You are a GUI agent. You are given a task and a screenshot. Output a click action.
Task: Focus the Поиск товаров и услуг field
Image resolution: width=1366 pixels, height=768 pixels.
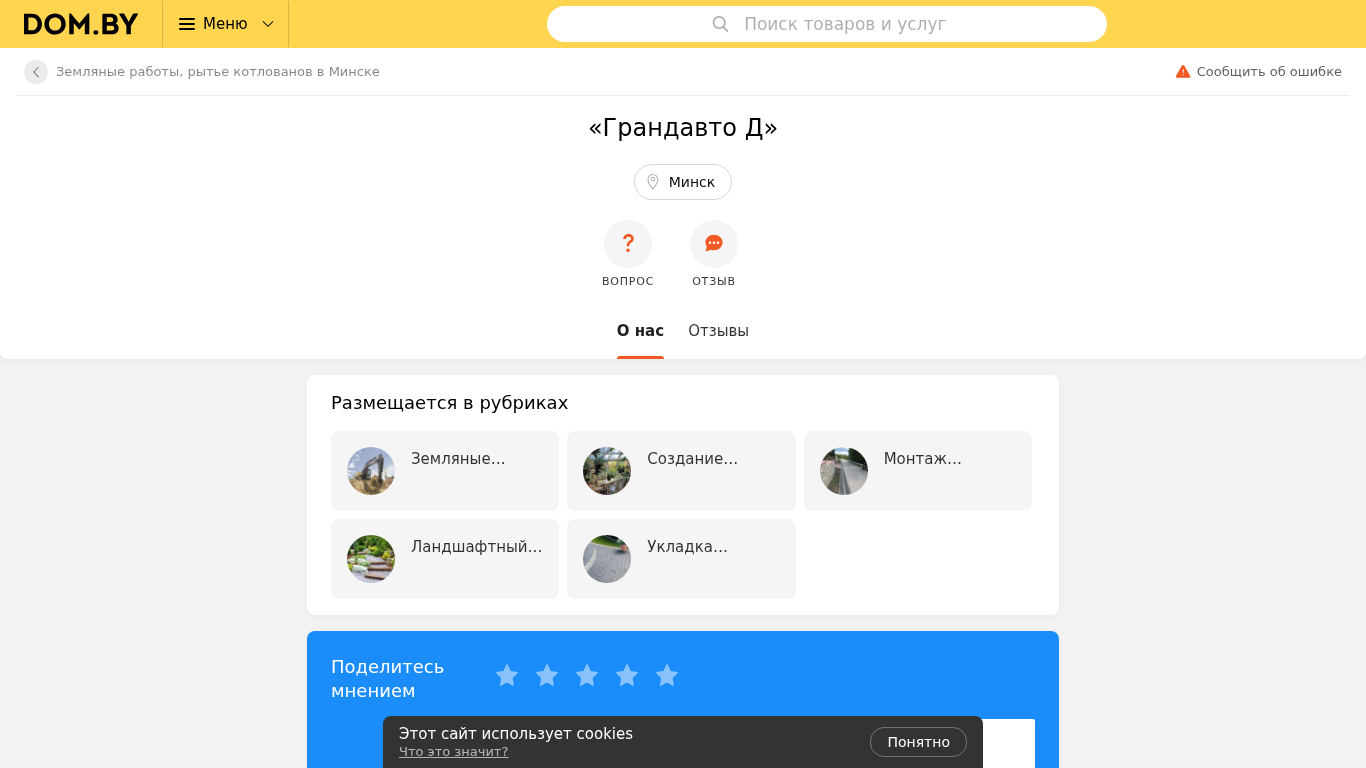[827, 24]
